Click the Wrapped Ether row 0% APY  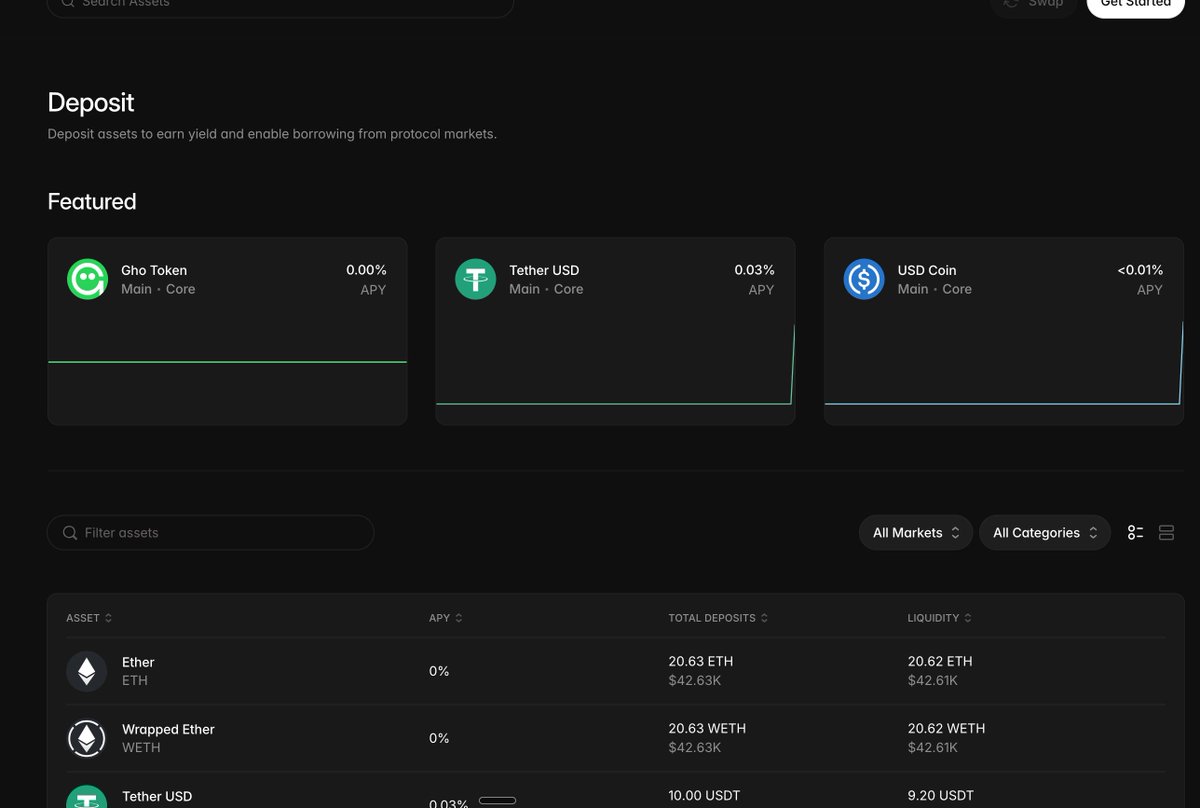(439, 738)
